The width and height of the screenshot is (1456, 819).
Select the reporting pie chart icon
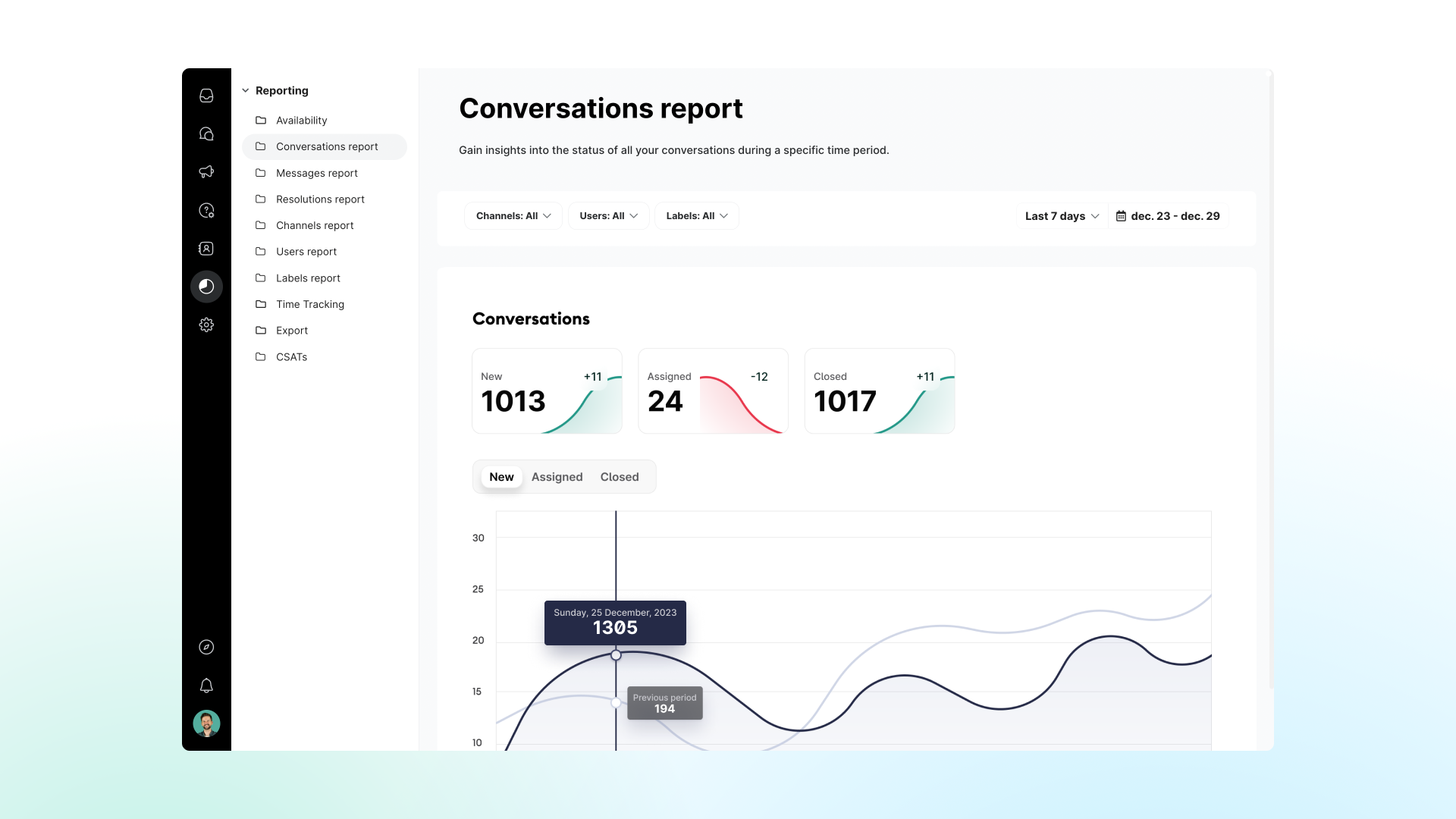coord(206,287)
